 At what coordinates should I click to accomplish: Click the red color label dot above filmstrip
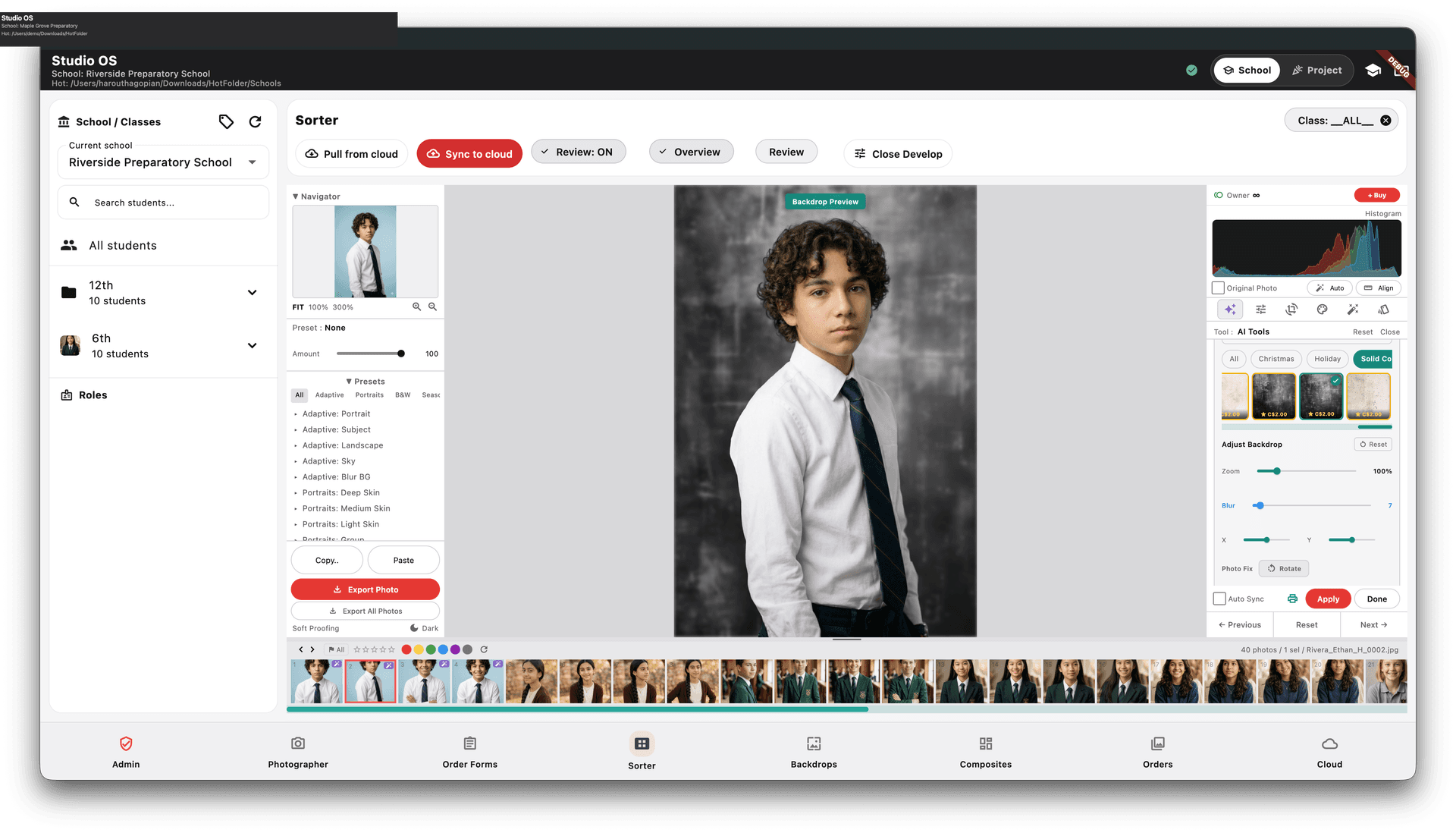tap(406, 649)
